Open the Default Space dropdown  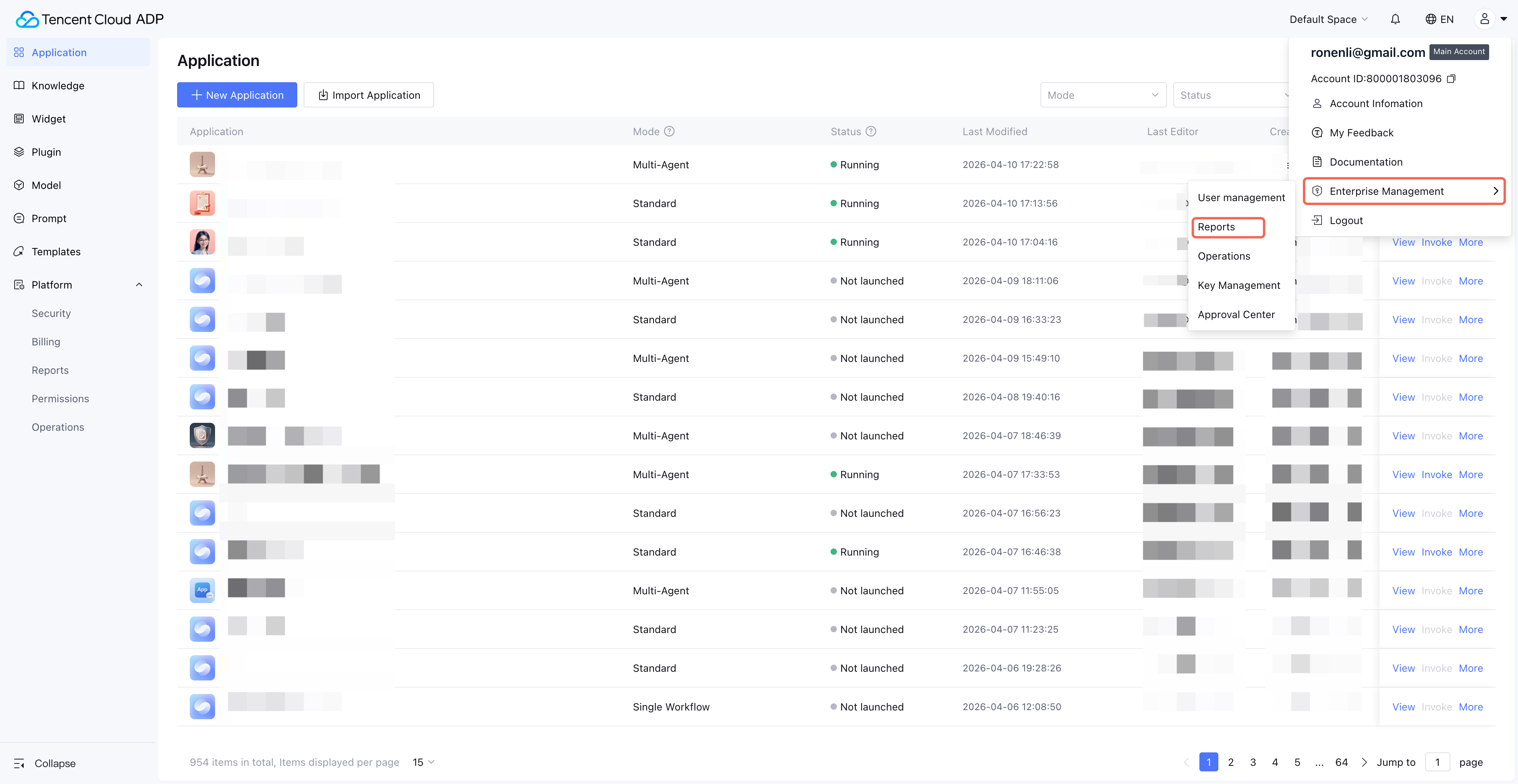coord(1328,19)
